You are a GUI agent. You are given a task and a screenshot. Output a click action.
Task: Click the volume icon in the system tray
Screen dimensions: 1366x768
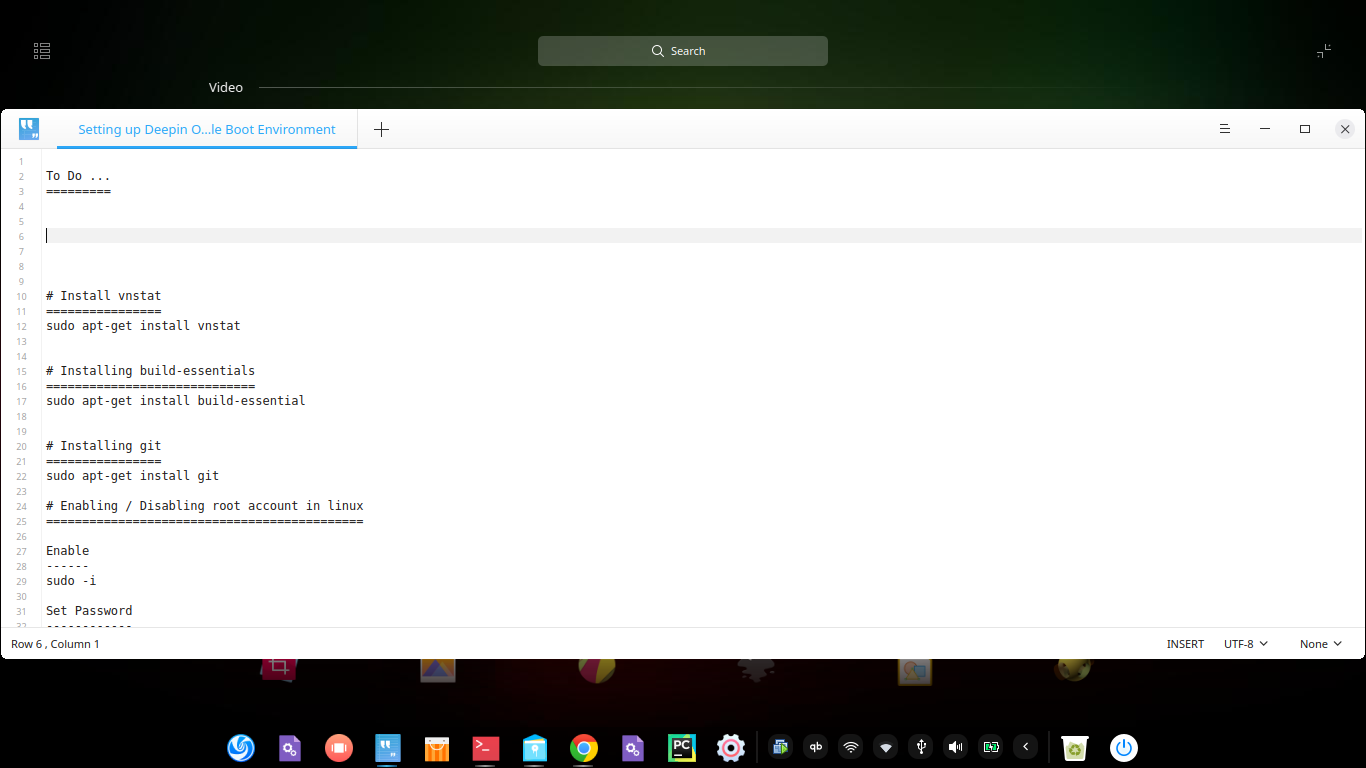pos(955,747)
